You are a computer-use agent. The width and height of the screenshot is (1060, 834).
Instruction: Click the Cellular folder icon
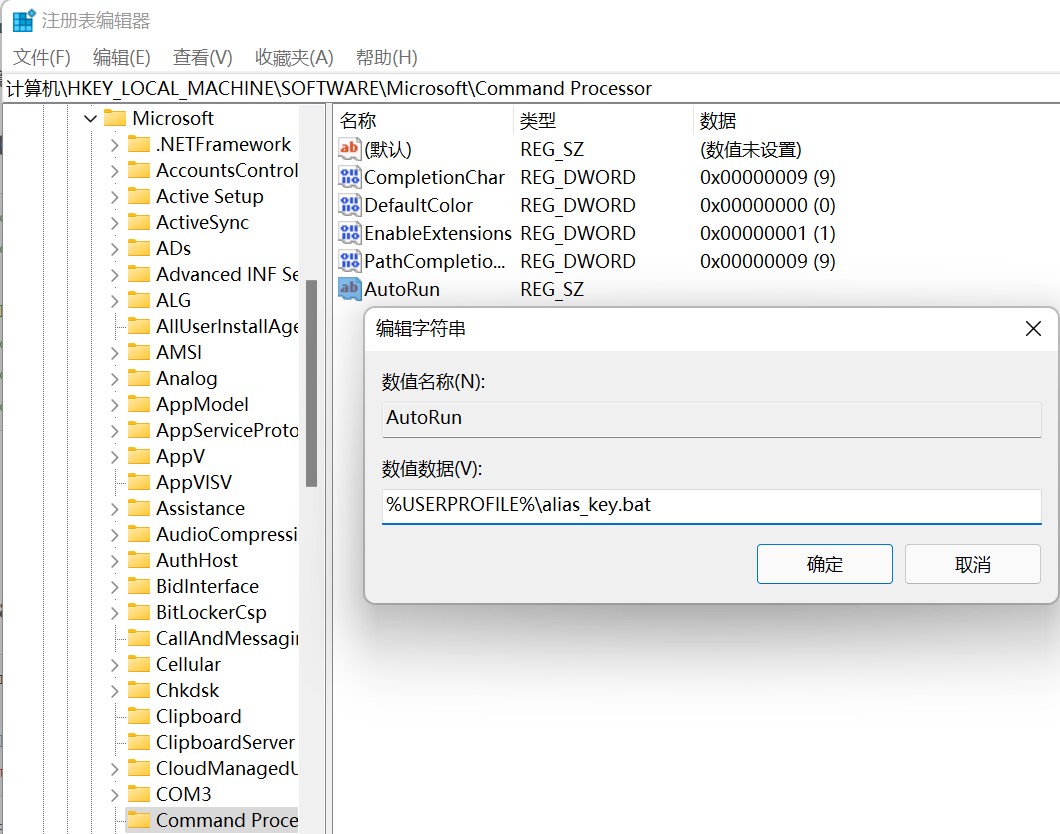[139, 664]
